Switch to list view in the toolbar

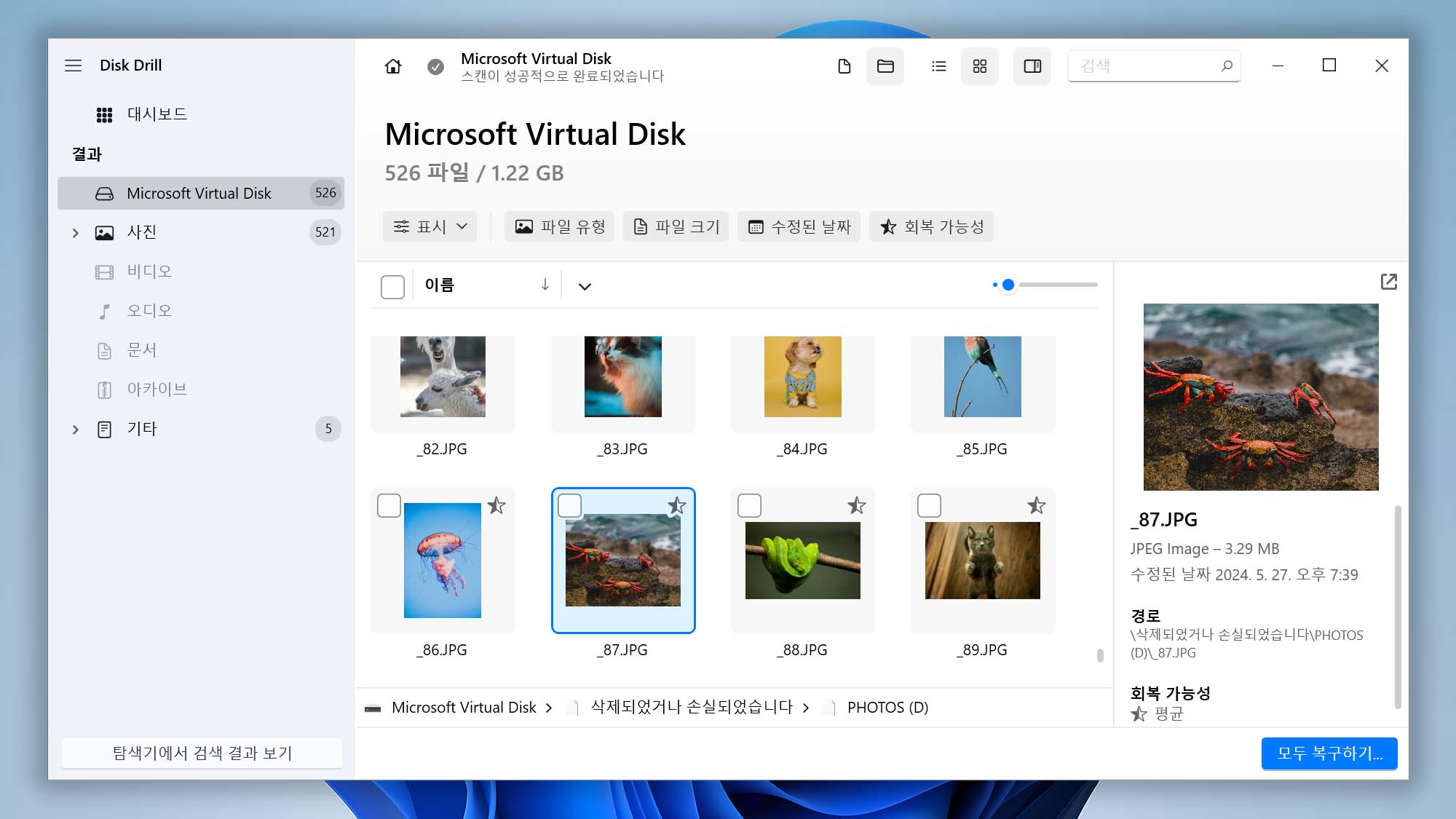[x=938, y=66]
